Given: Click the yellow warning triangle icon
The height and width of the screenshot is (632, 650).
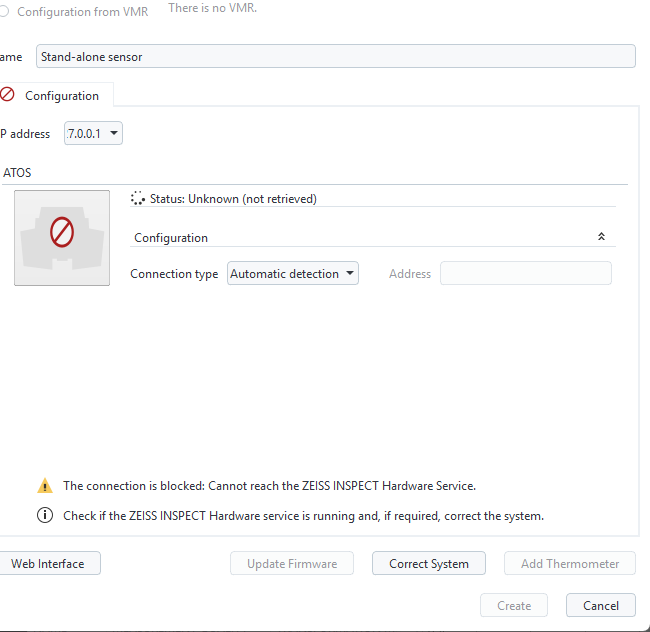Looking at the screenshot, I should pos(45,486).
